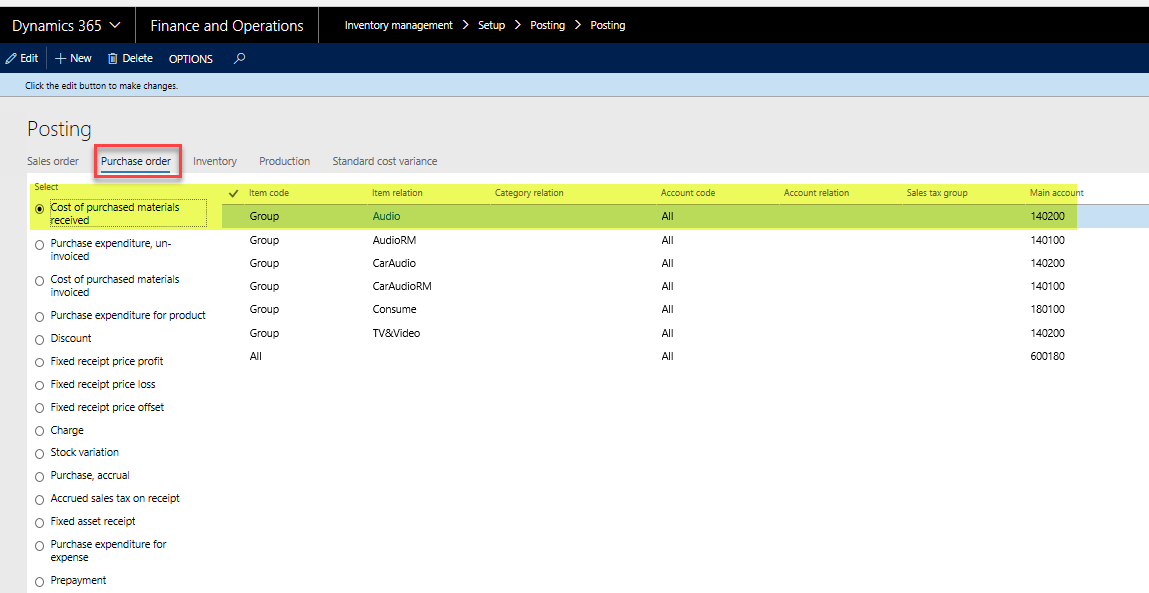Sort by the Item relation column header

[x=397, y=193]
